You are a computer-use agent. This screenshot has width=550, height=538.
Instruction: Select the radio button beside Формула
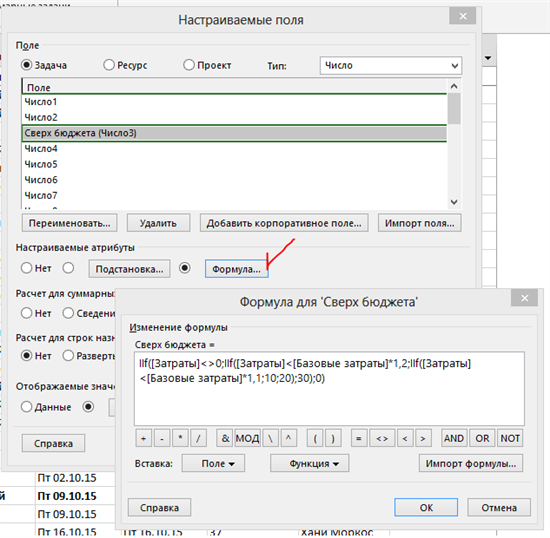coord(185,268)
